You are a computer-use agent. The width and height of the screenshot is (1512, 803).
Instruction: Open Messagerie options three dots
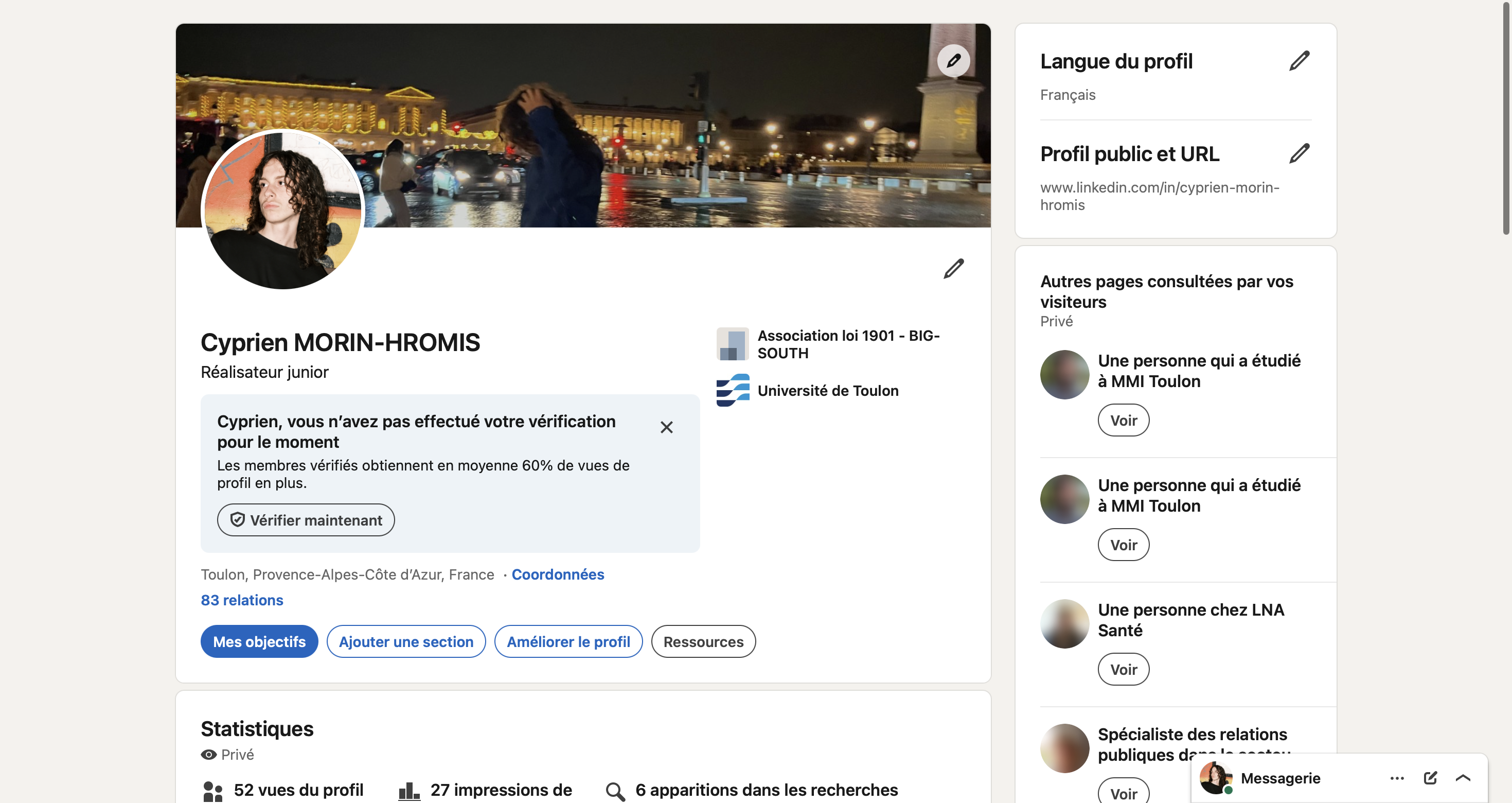pyautogui.click(x=1397, y=778)
